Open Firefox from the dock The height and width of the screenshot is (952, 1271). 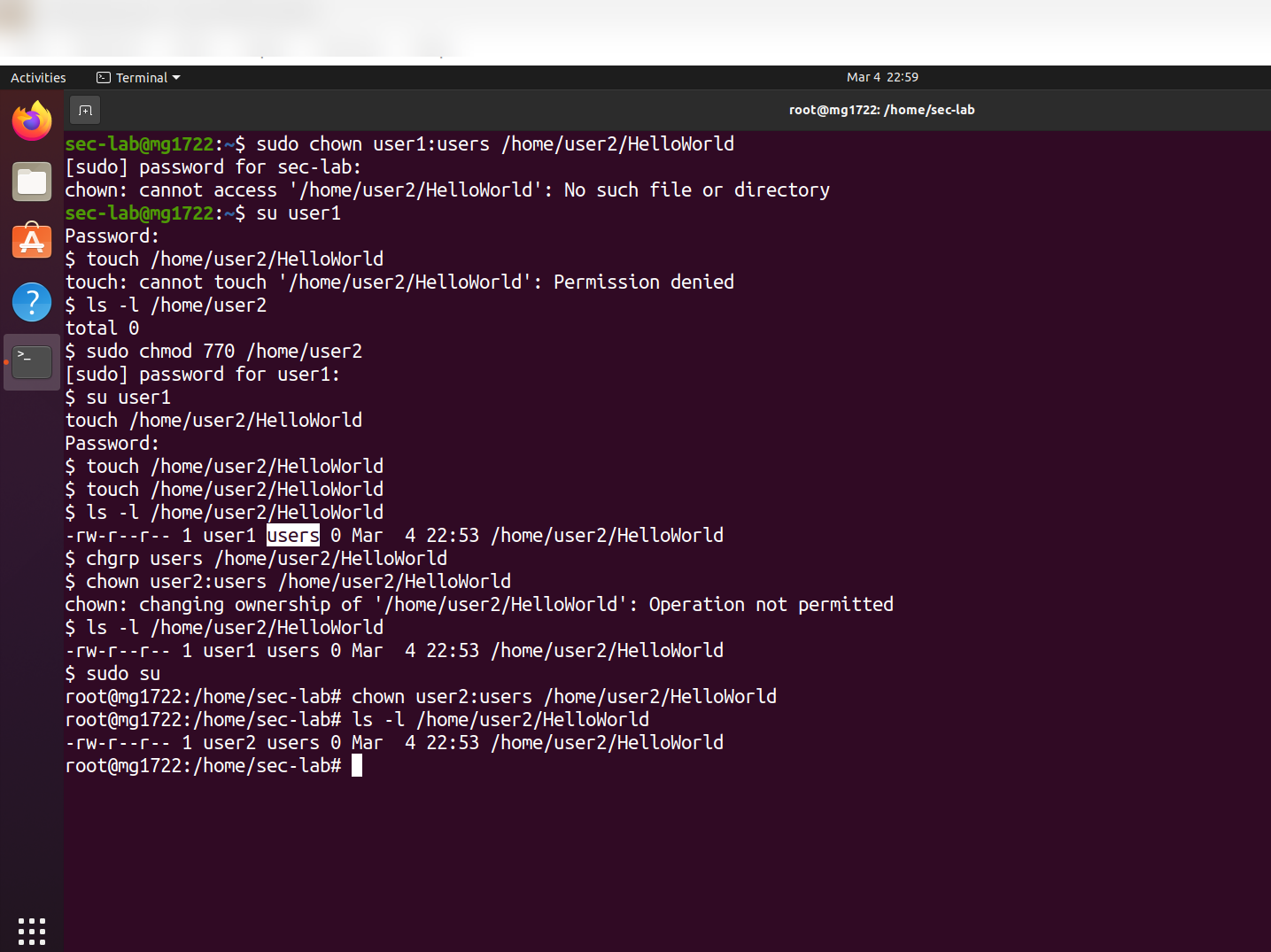pyautogui.click(x=32, y=121)
